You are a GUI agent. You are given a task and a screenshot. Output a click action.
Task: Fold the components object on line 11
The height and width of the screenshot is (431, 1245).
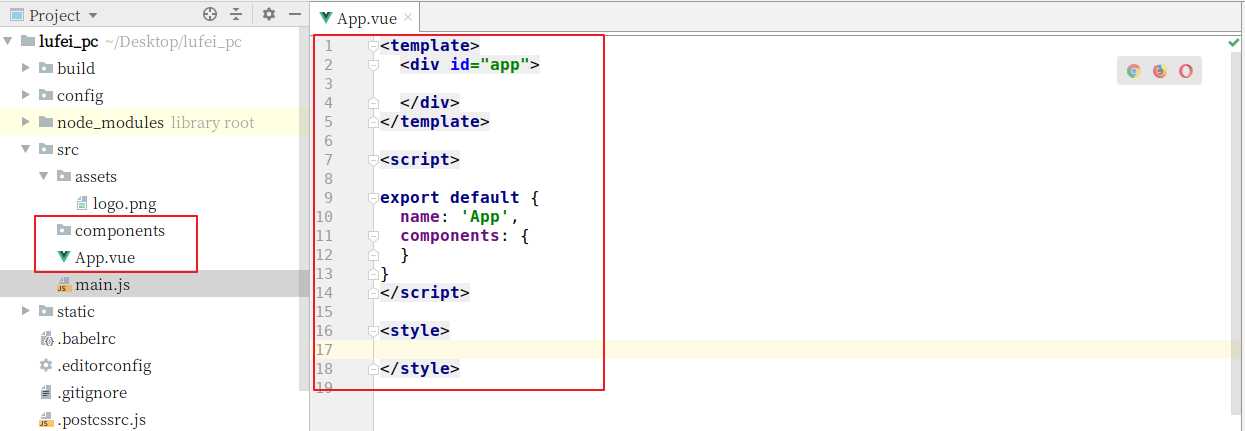373,236
